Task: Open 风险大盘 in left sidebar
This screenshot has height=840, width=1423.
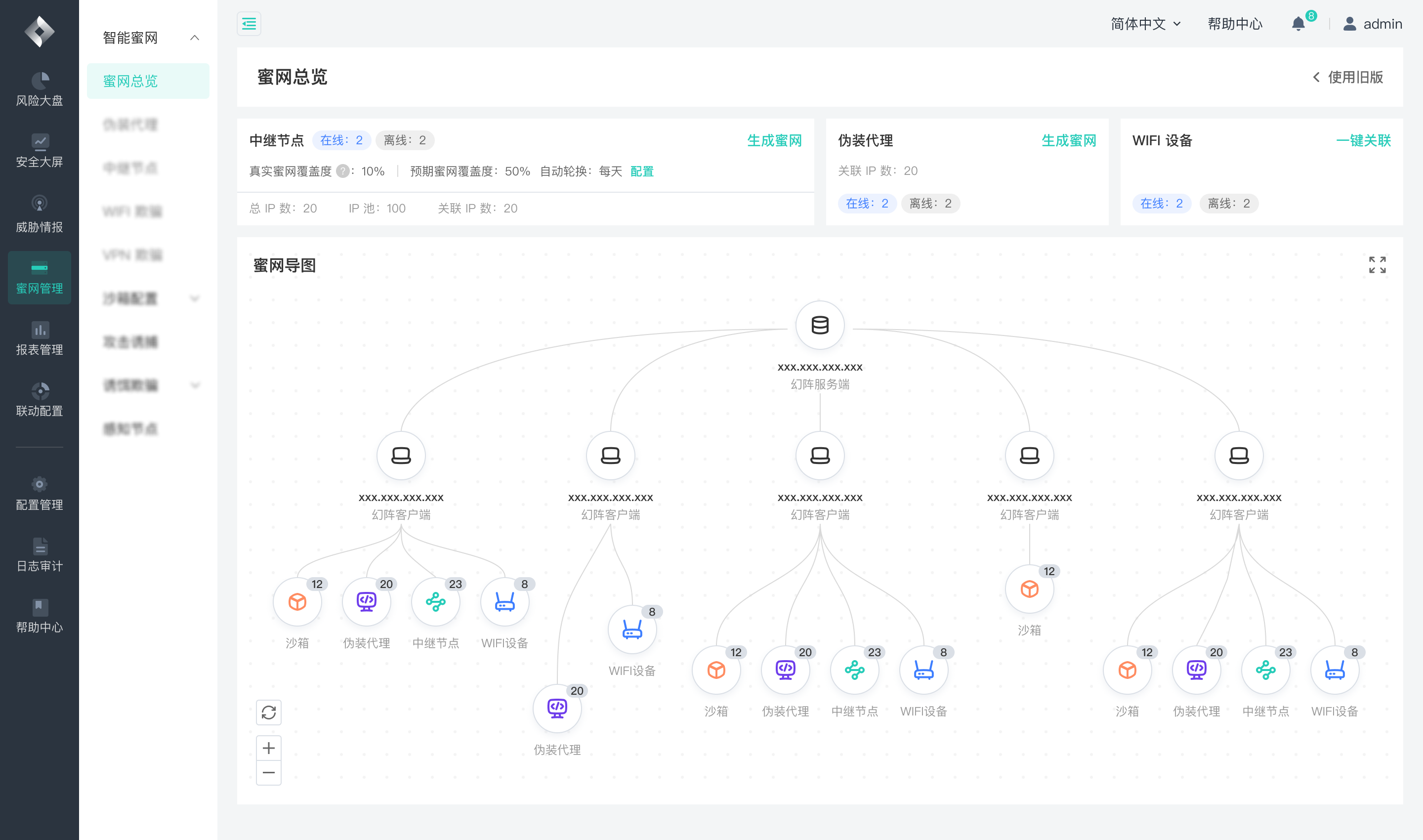Action: pyautogui.click(x=39, y=89)
